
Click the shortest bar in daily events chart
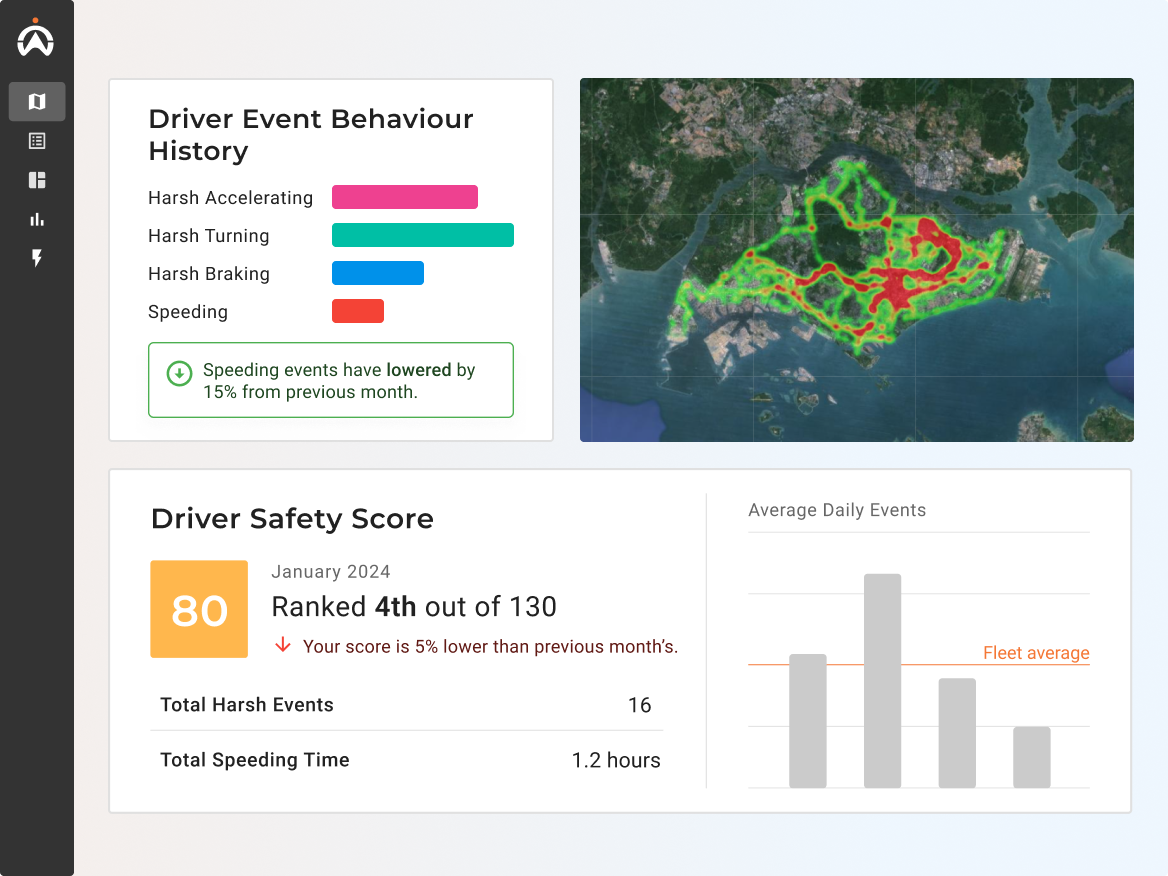point(1031,757)
